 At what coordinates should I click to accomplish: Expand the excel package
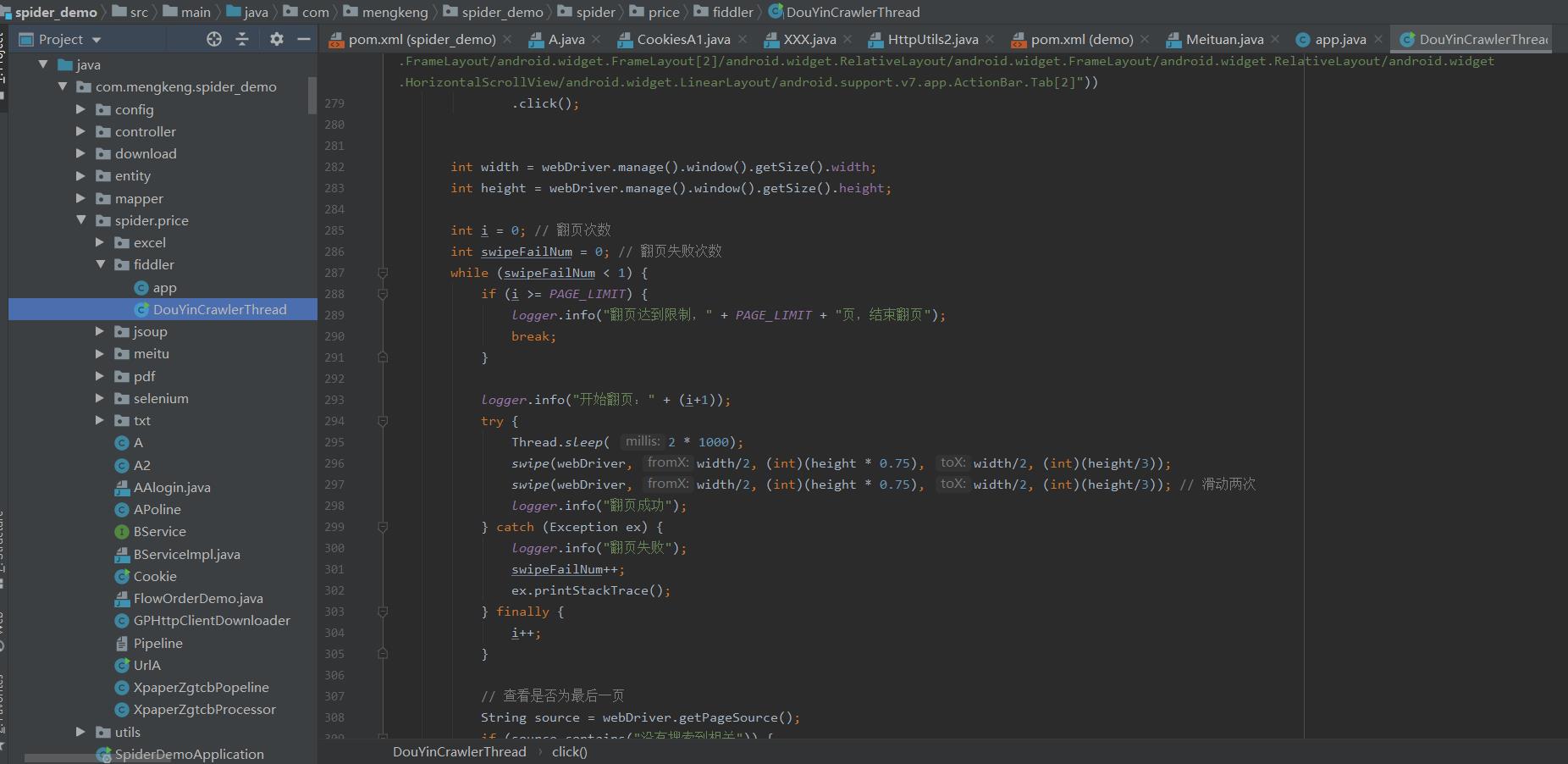(x=99, y=242)
